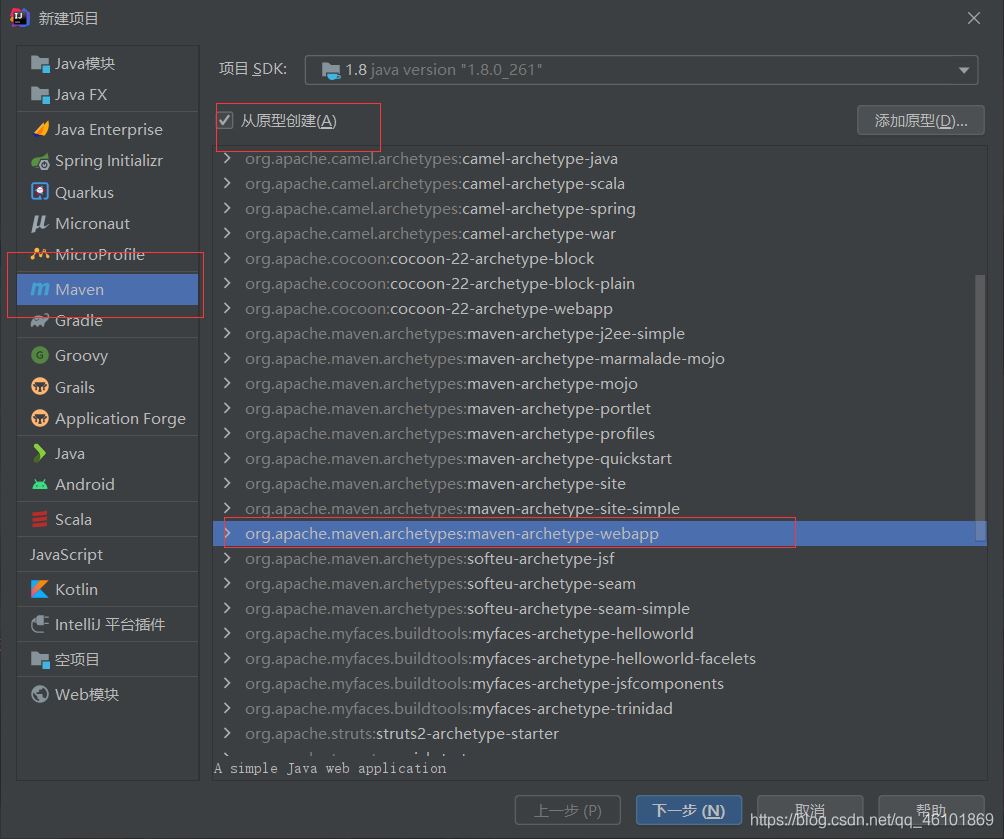Select myfaces-archetype-helloworld-facelets row

pos(599,658)
